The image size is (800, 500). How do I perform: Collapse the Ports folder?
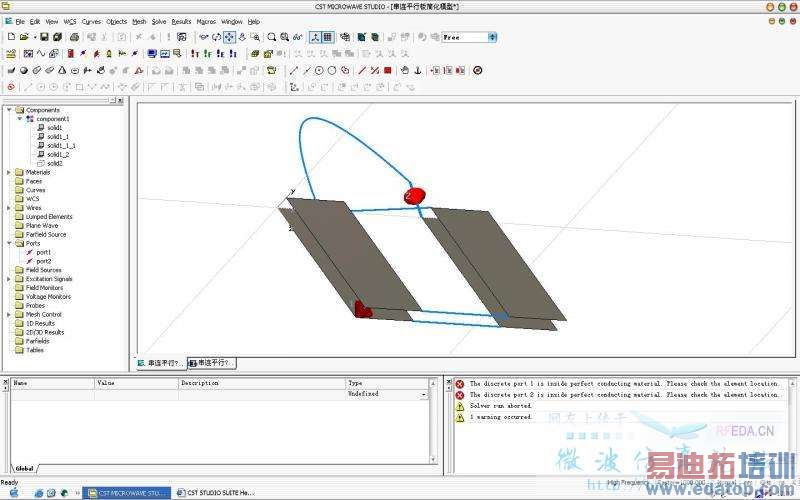pyautogui.click(x=9, y=243)
